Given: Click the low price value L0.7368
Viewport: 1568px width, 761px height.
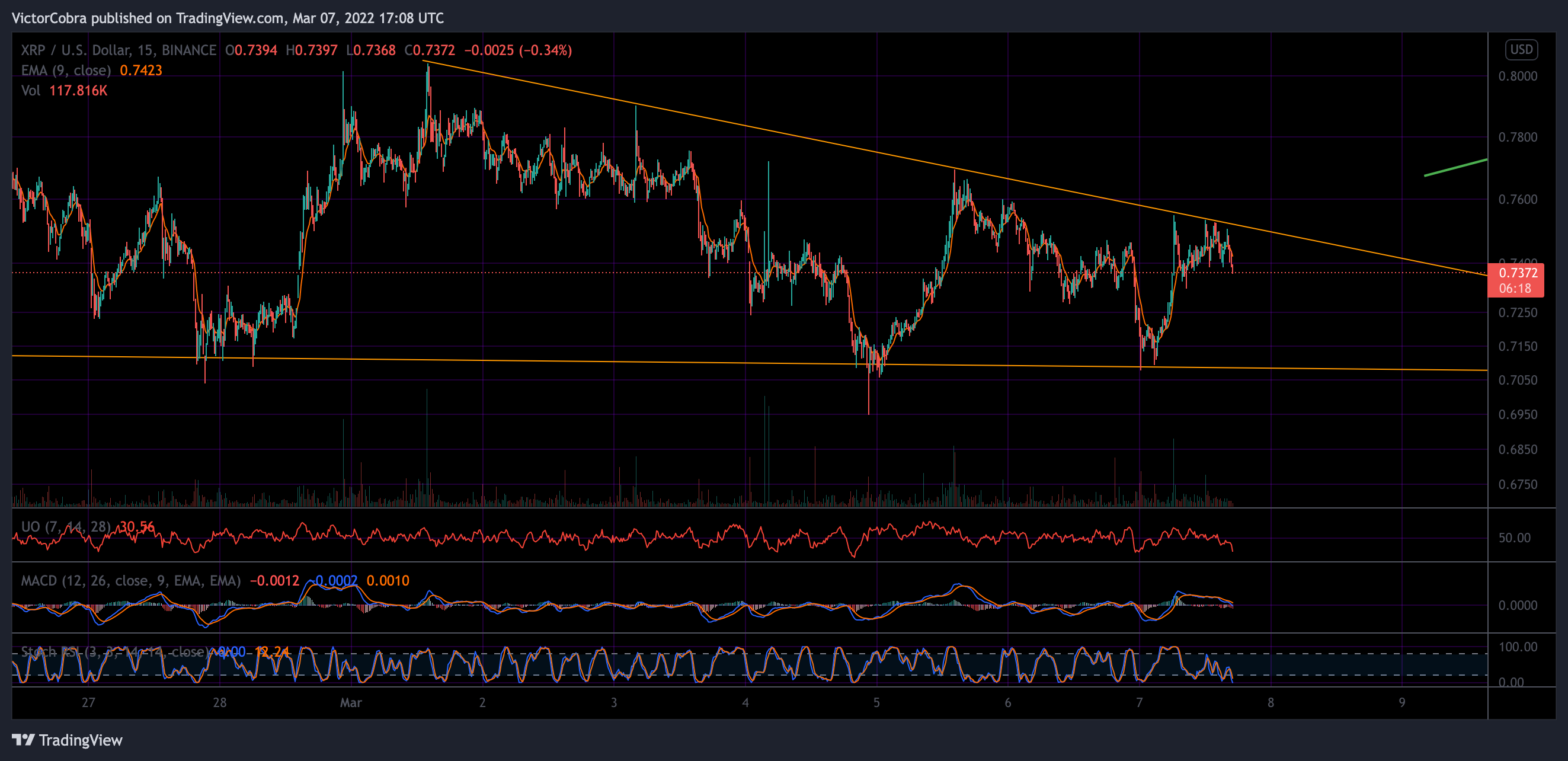Looking at the screenshot, I should [370, 50].
